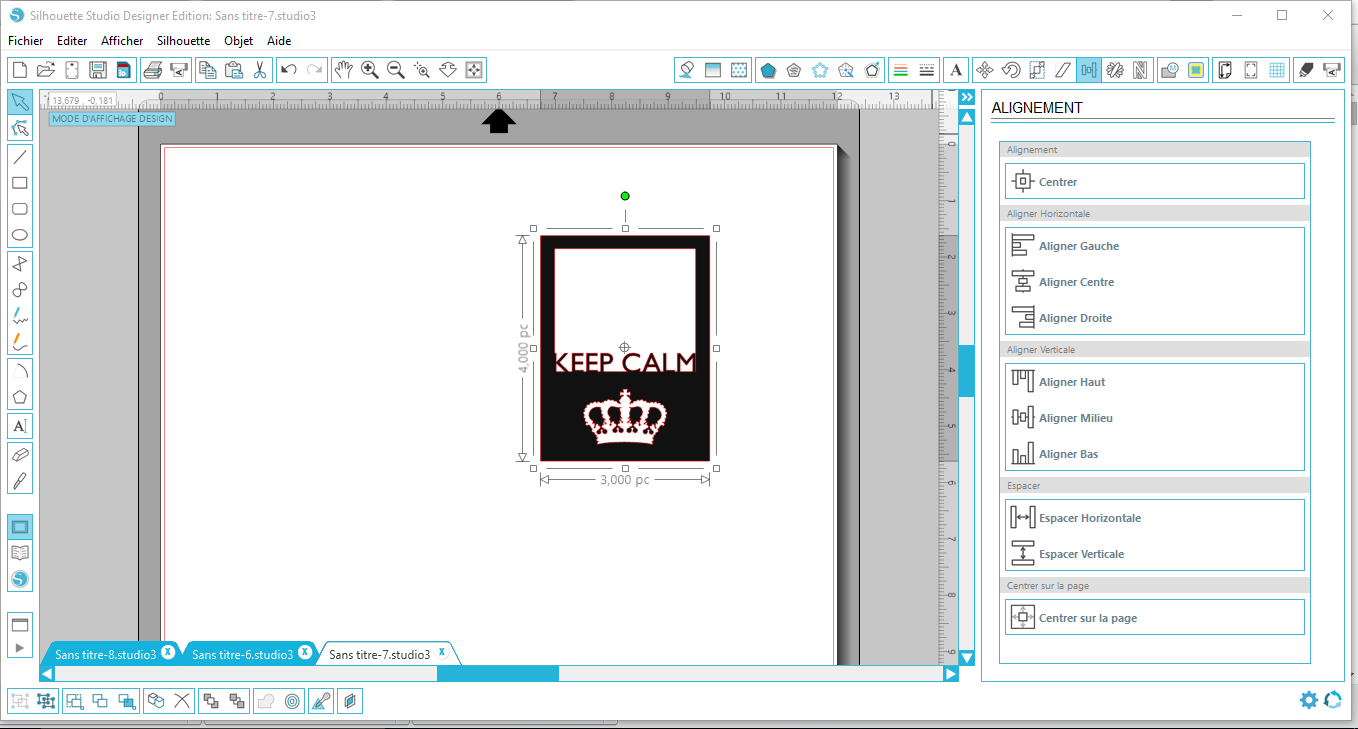1358x729 pixels.
Task: Collapse the right panel with double chevron
Action: tap(966, 97)
